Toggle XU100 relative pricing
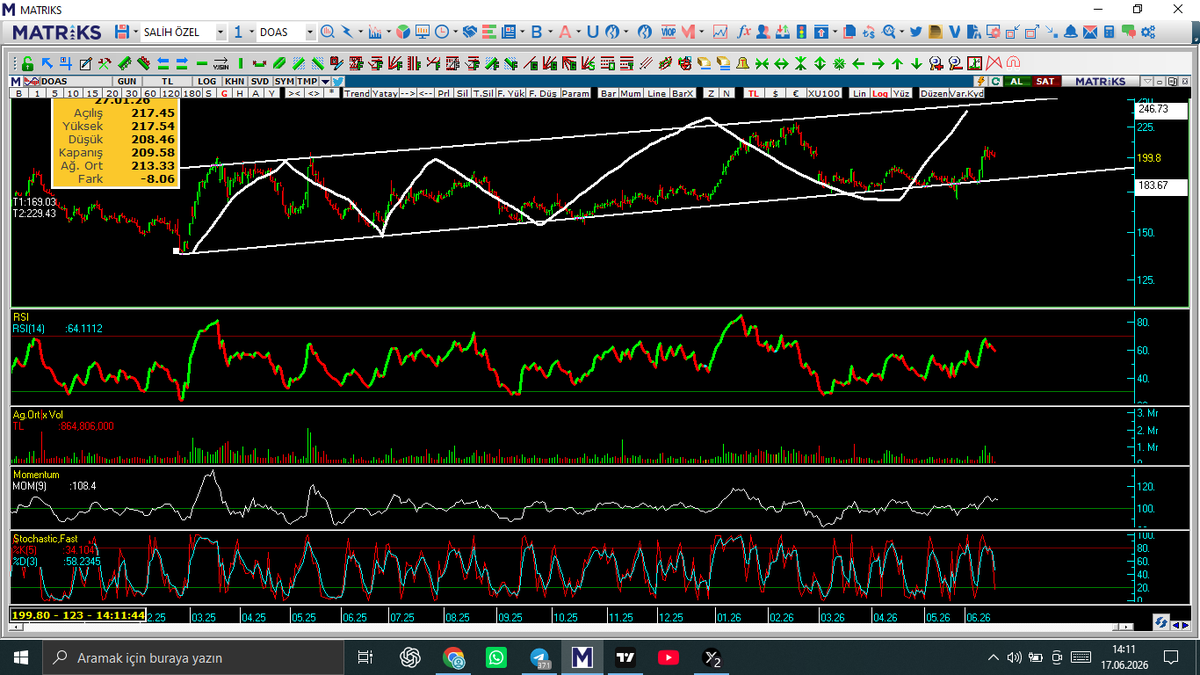The height and width of the screenshot is (675, 1200). coord(825,93)
